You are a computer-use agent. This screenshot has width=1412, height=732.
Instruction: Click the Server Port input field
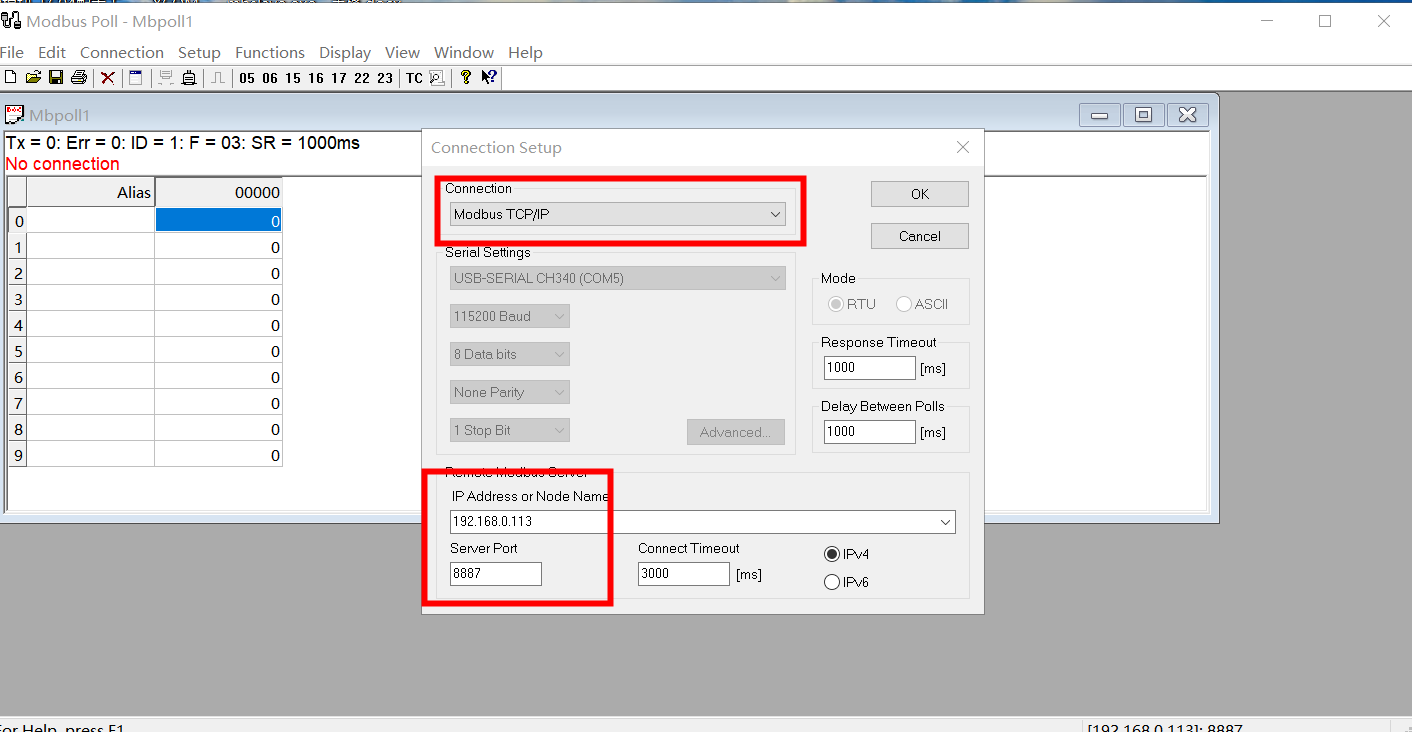point(496,574)
